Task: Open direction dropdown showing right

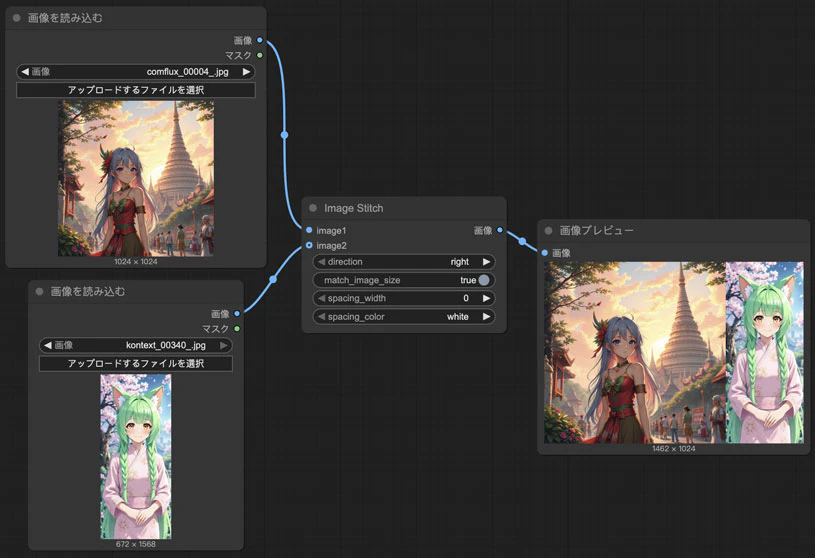Action: point(404,262)
